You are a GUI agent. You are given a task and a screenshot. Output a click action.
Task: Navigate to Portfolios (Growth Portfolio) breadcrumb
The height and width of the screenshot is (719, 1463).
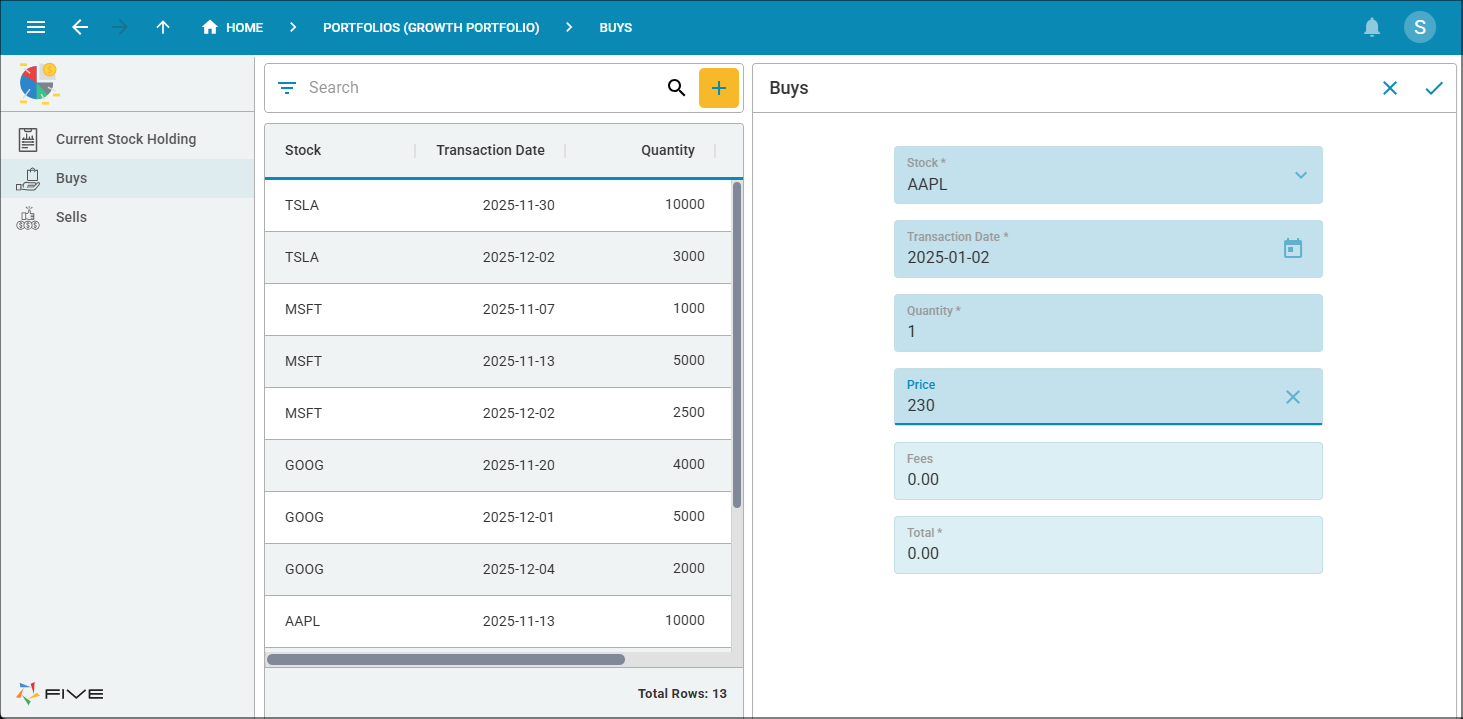(431, 27)
